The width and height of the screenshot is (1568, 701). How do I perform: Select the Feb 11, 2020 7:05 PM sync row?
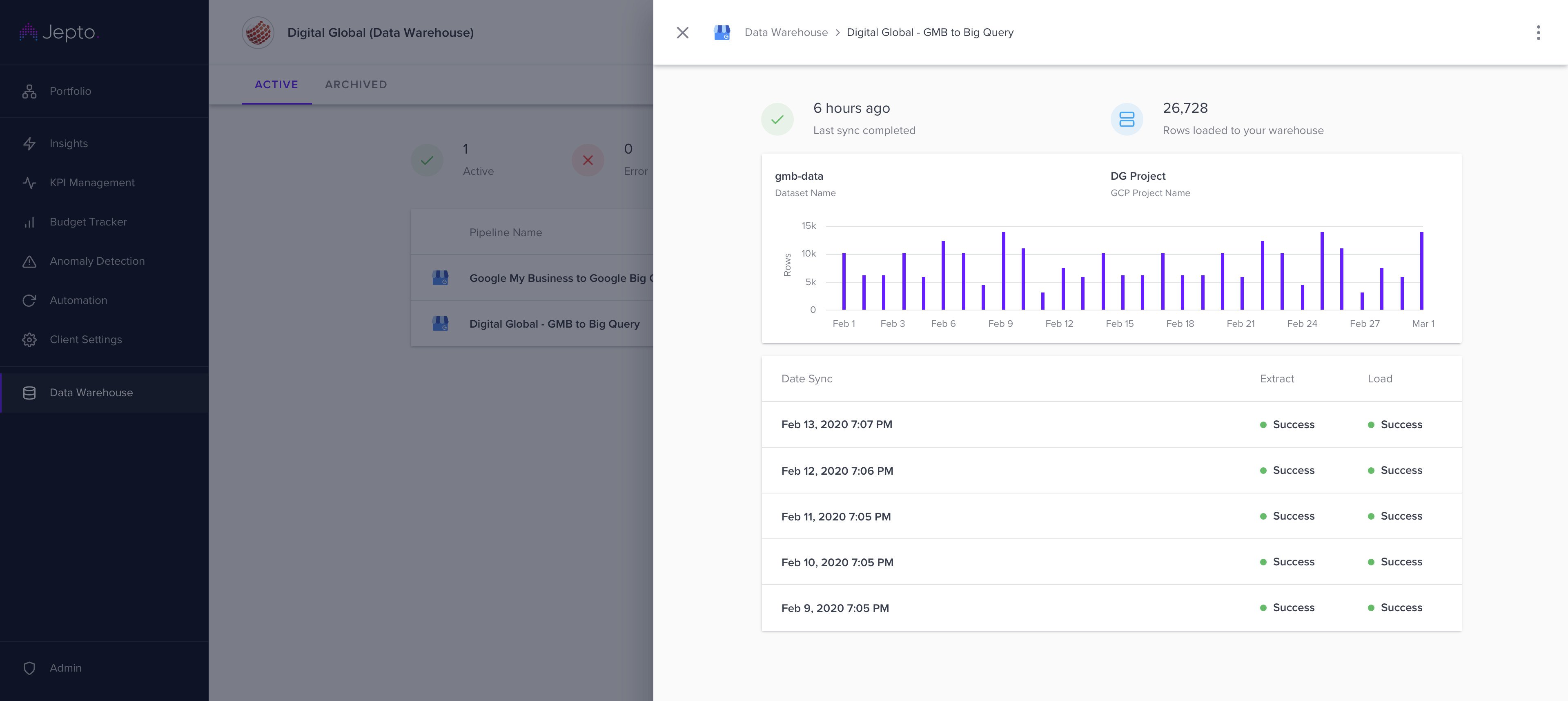tap(1111, 516)
